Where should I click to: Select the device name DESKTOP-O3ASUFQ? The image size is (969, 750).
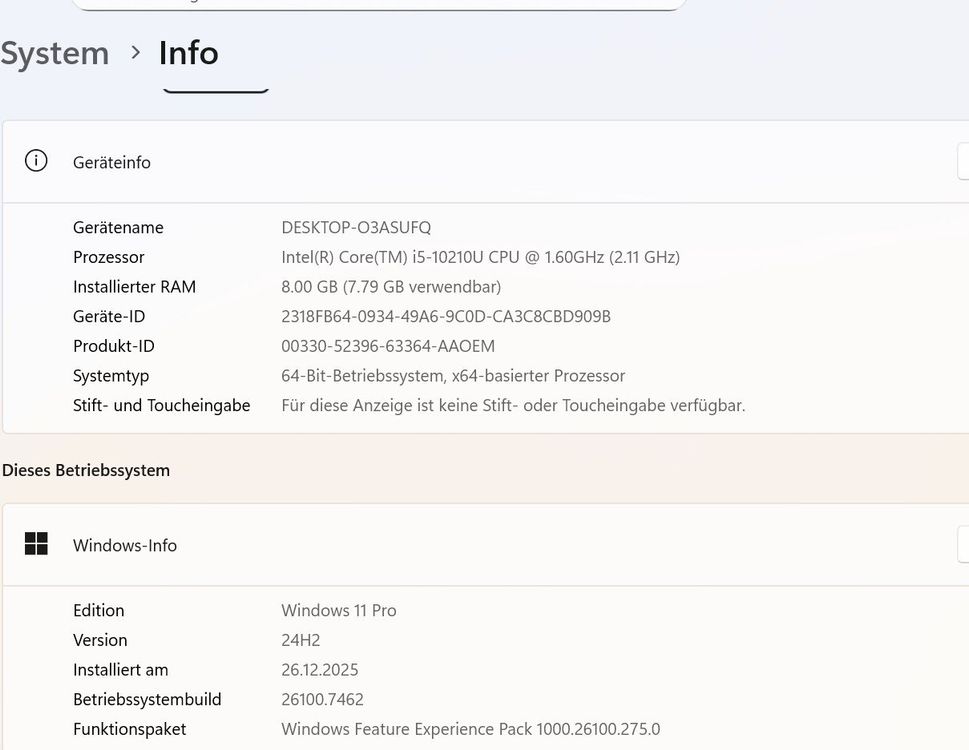[356, 227]
